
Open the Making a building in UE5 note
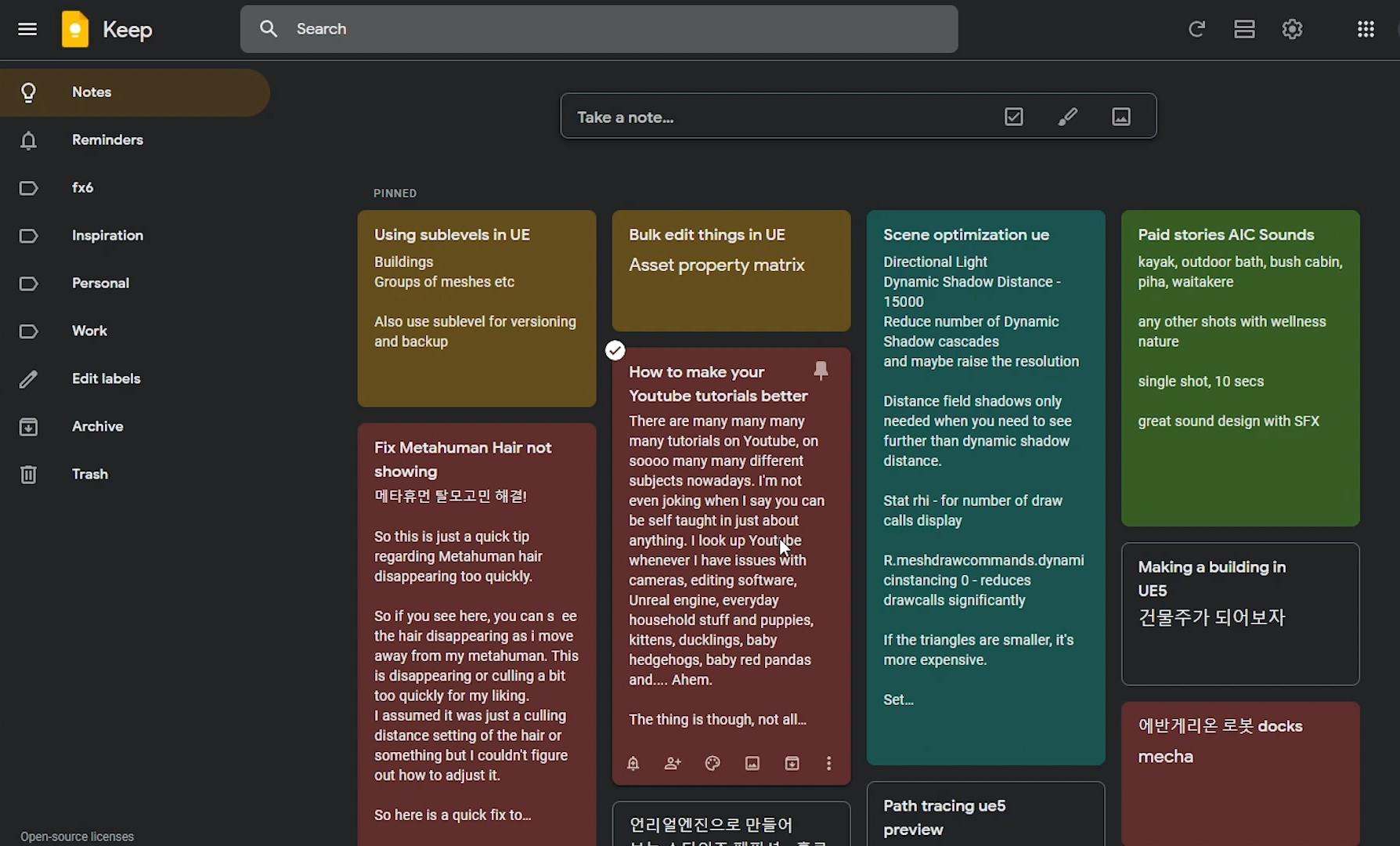pyautogui.click(x=1240, y=614)
